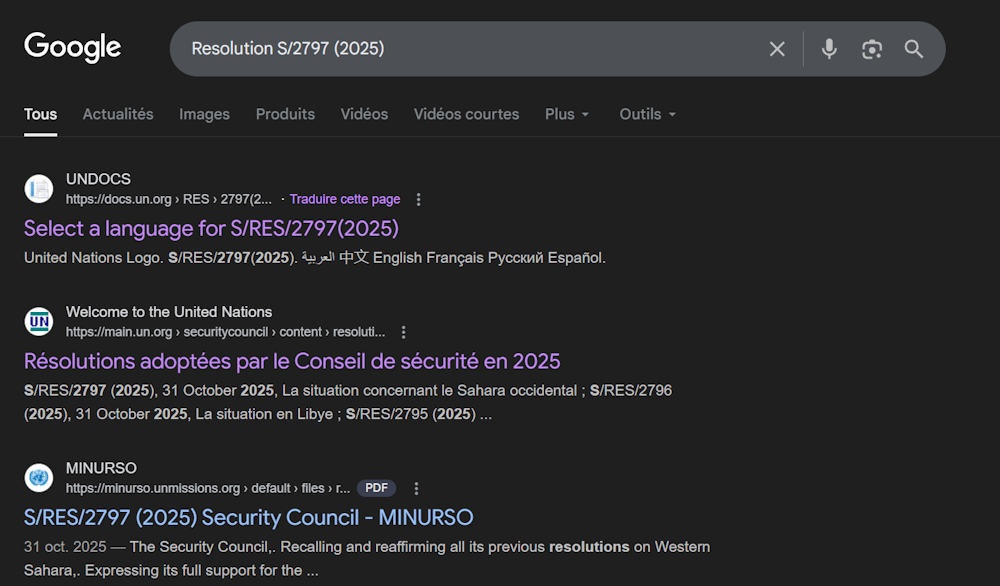This screenshot has width=1000, height=586.
Task: Open three-dot menu for main.un.org result
Action: coord(404,332)
